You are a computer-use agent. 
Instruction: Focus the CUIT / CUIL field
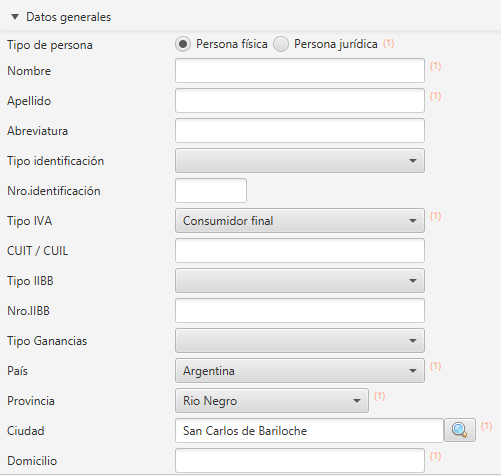pos(300,251)
